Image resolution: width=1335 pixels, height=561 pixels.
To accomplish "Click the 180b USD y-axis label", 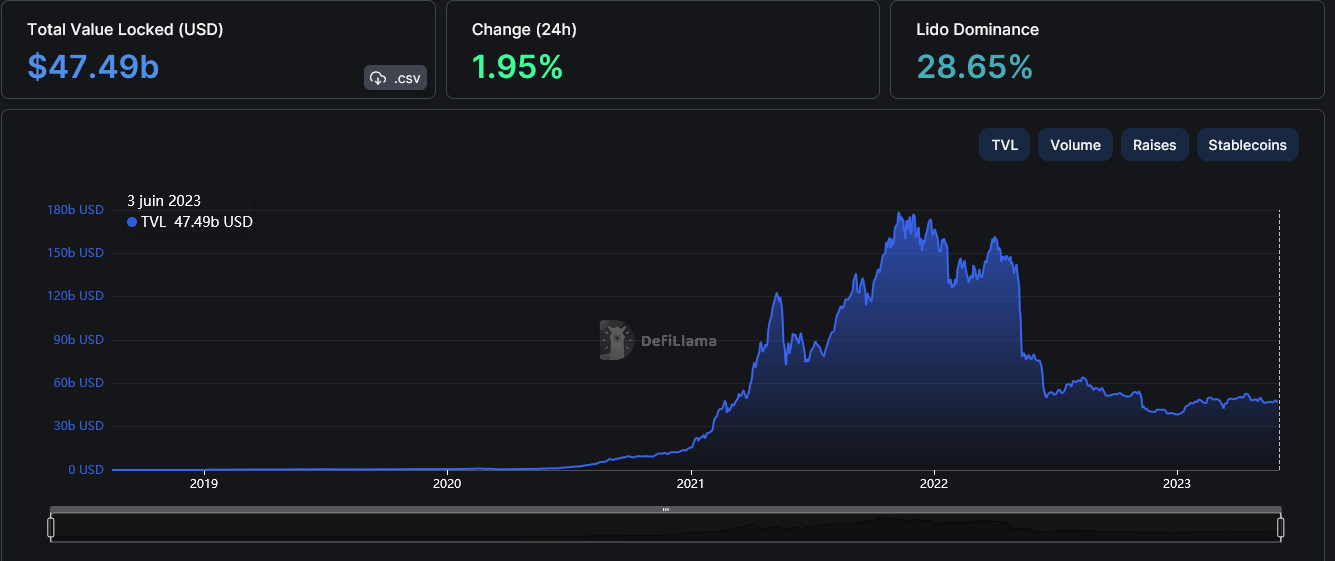I will [x=75, y=210].
